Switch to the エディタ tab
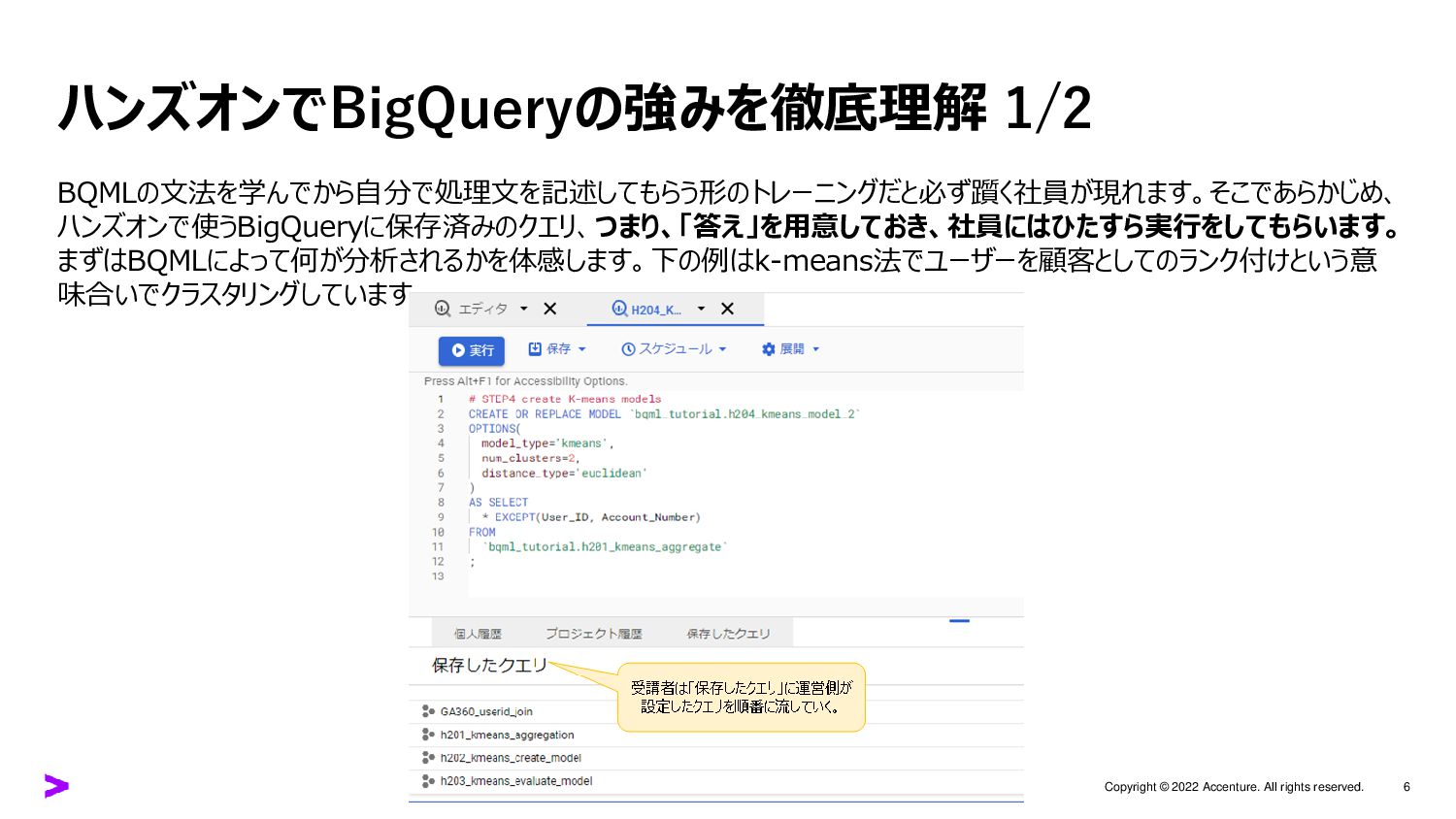 click(482, 309)
